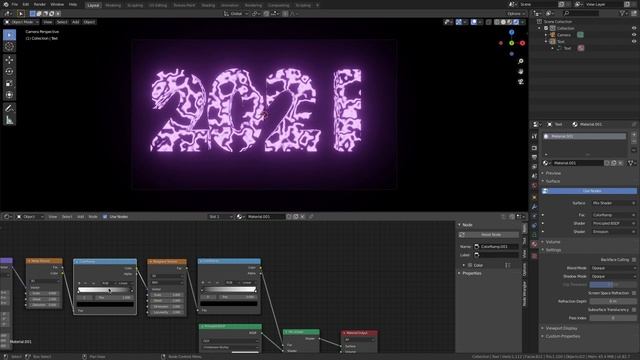Toggle Camera visibility eye in outliner
The height and width of the screenshot is (360, 640).
(x=634, y=35)
